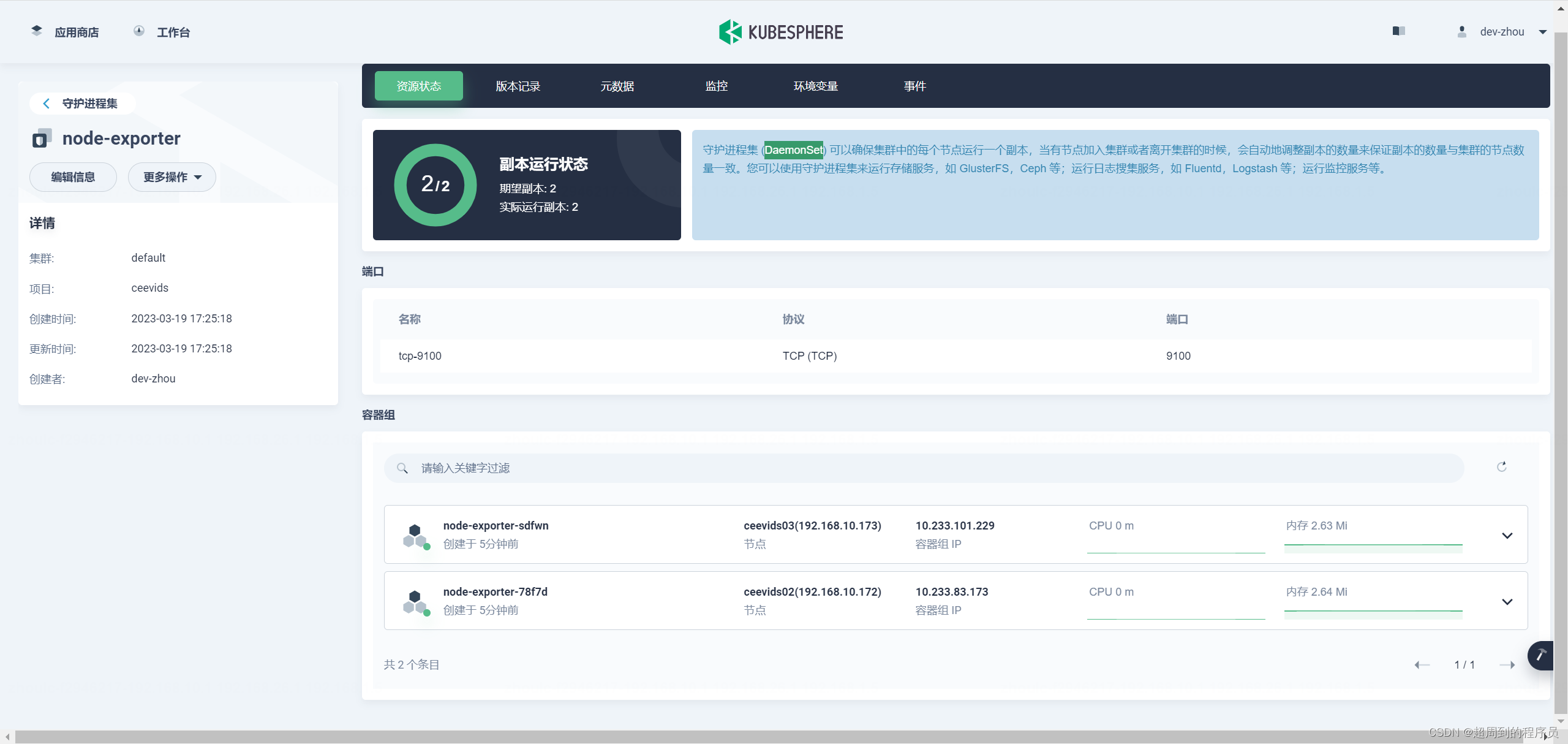Image resolution: width=1568 pixels, height=744 pixels.
Task: Click the KubeSphere logo
Action: pos(780,31)
